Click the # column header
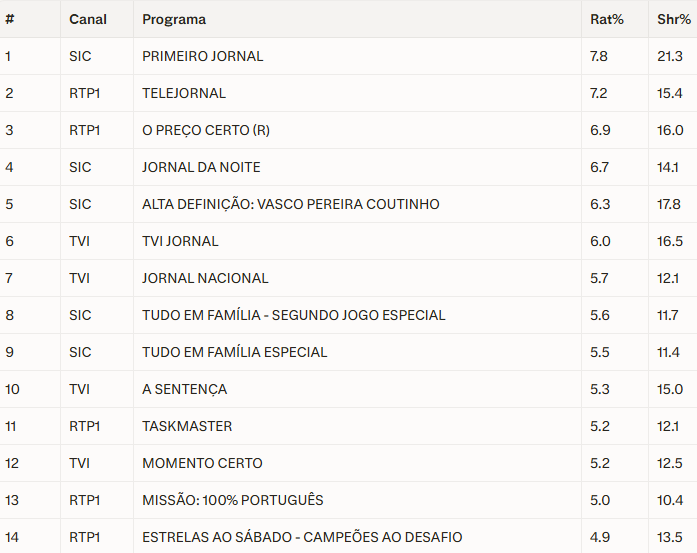 pos(10,19)
